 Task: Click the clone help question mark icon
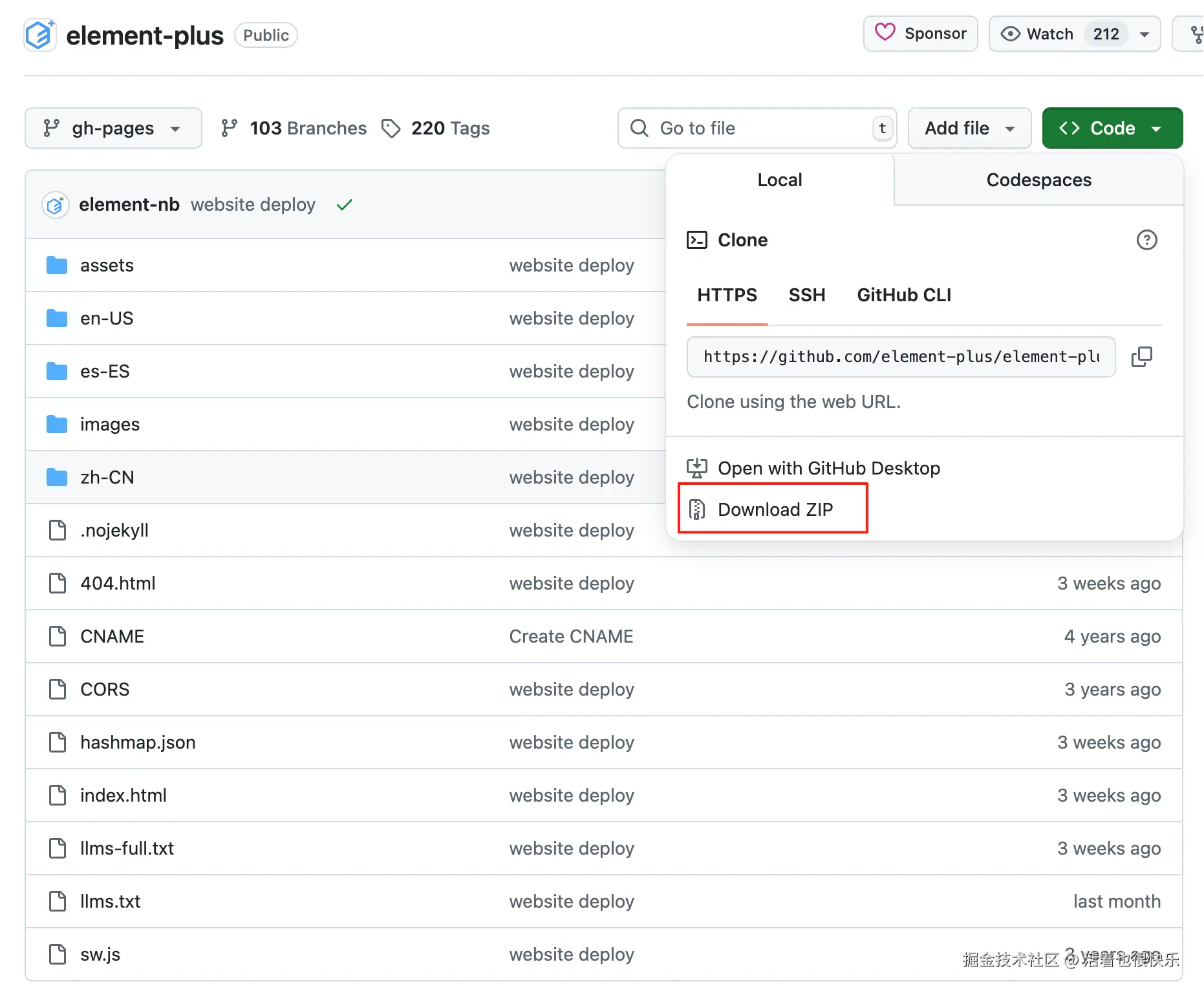[1146, 240]
